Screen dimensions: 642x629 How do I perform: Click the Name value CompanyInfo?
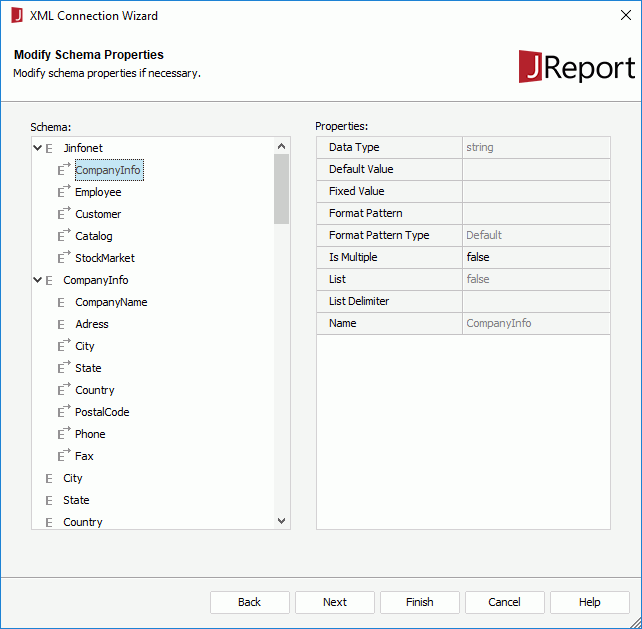[536, 323]
